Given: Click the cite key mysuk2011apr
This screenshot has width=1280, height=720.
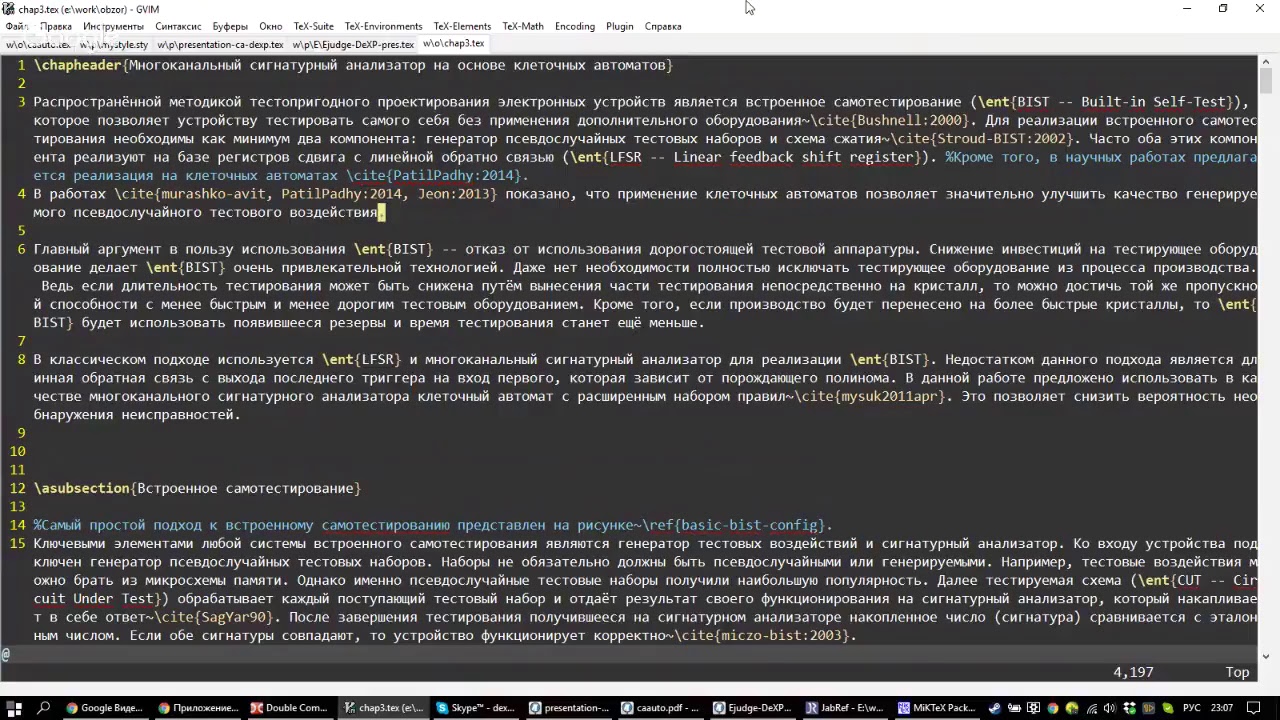Looking at the screenshot, I should pos(888,396).
